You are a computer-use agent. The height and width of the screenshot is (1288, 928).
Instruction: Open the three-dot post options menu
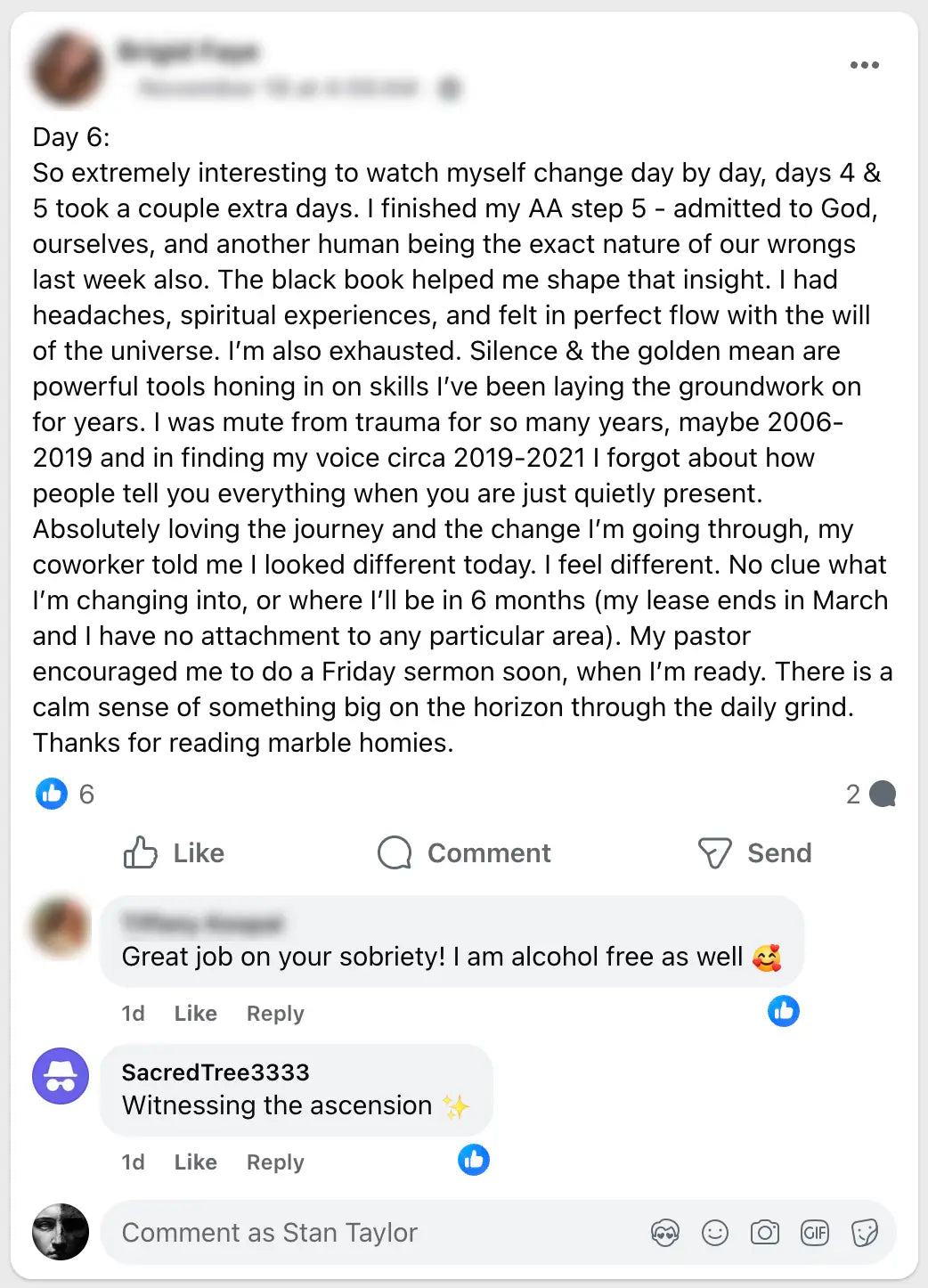(x=864, y=65)
